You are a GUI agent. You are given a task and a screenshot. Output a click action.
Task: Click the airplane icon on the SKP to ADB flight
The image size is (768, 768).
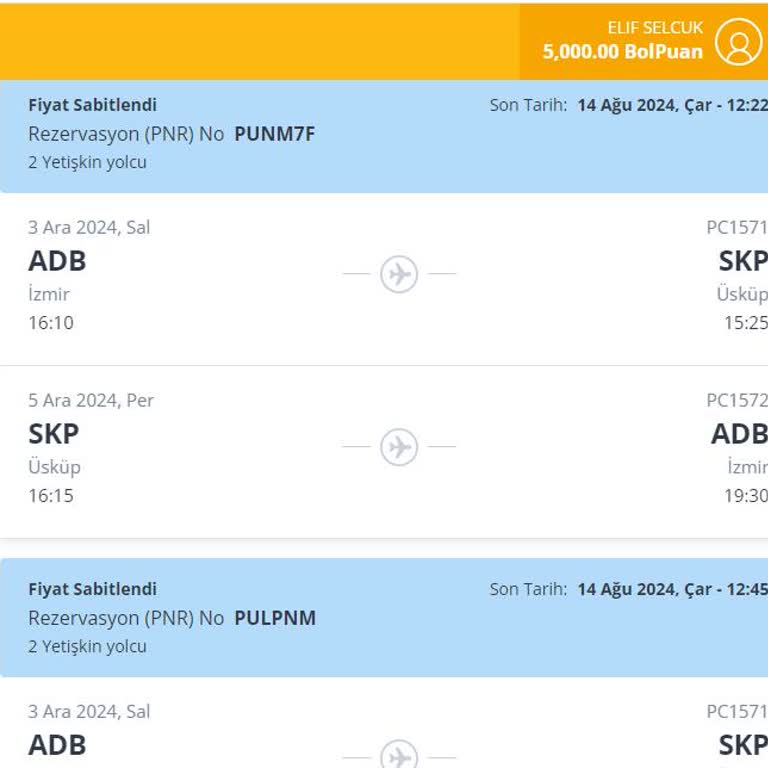click(399, 446)
